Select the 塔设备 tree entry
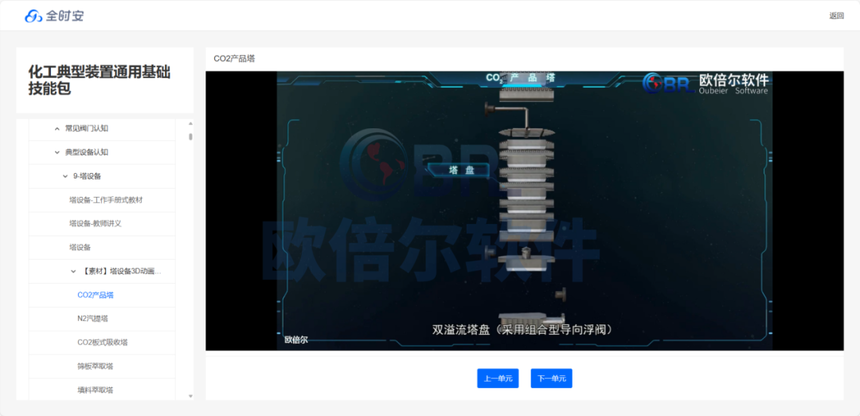860x416 pixels. (80, 247)
